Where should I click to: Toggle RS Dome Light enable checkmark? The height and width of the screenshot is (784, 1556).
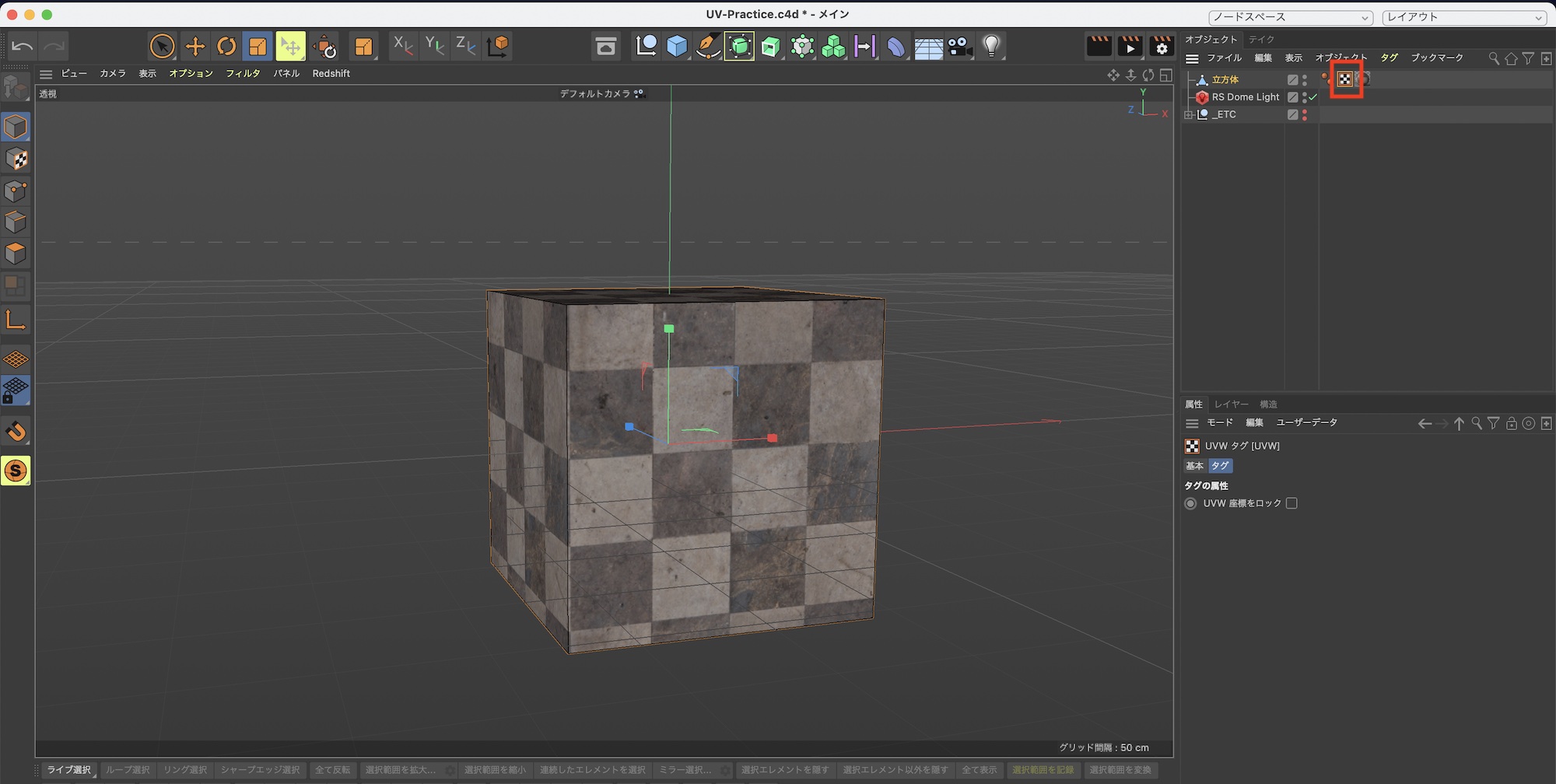1313,97
